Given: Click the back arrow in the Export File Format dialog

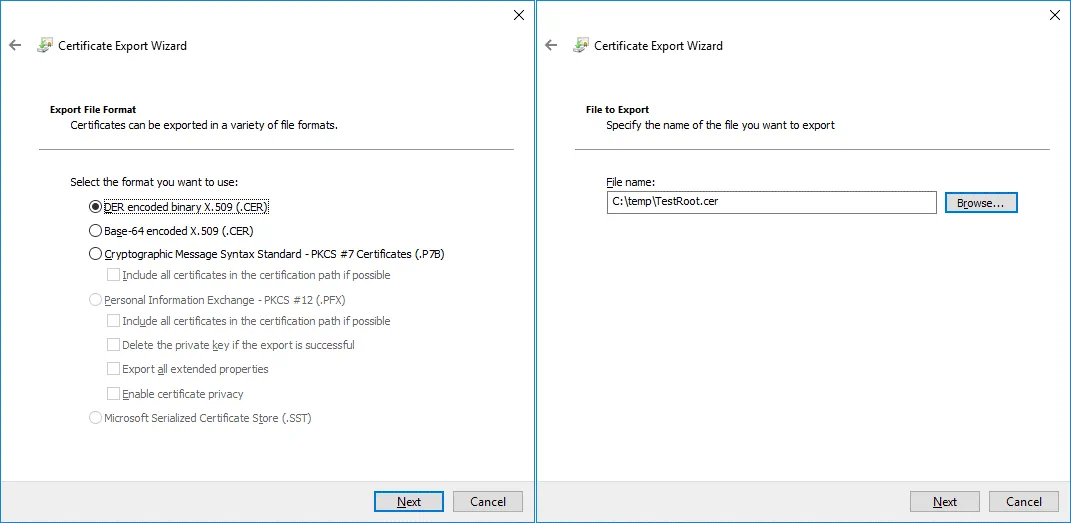Looking at the screenshot, I should (x=15, y=46).
